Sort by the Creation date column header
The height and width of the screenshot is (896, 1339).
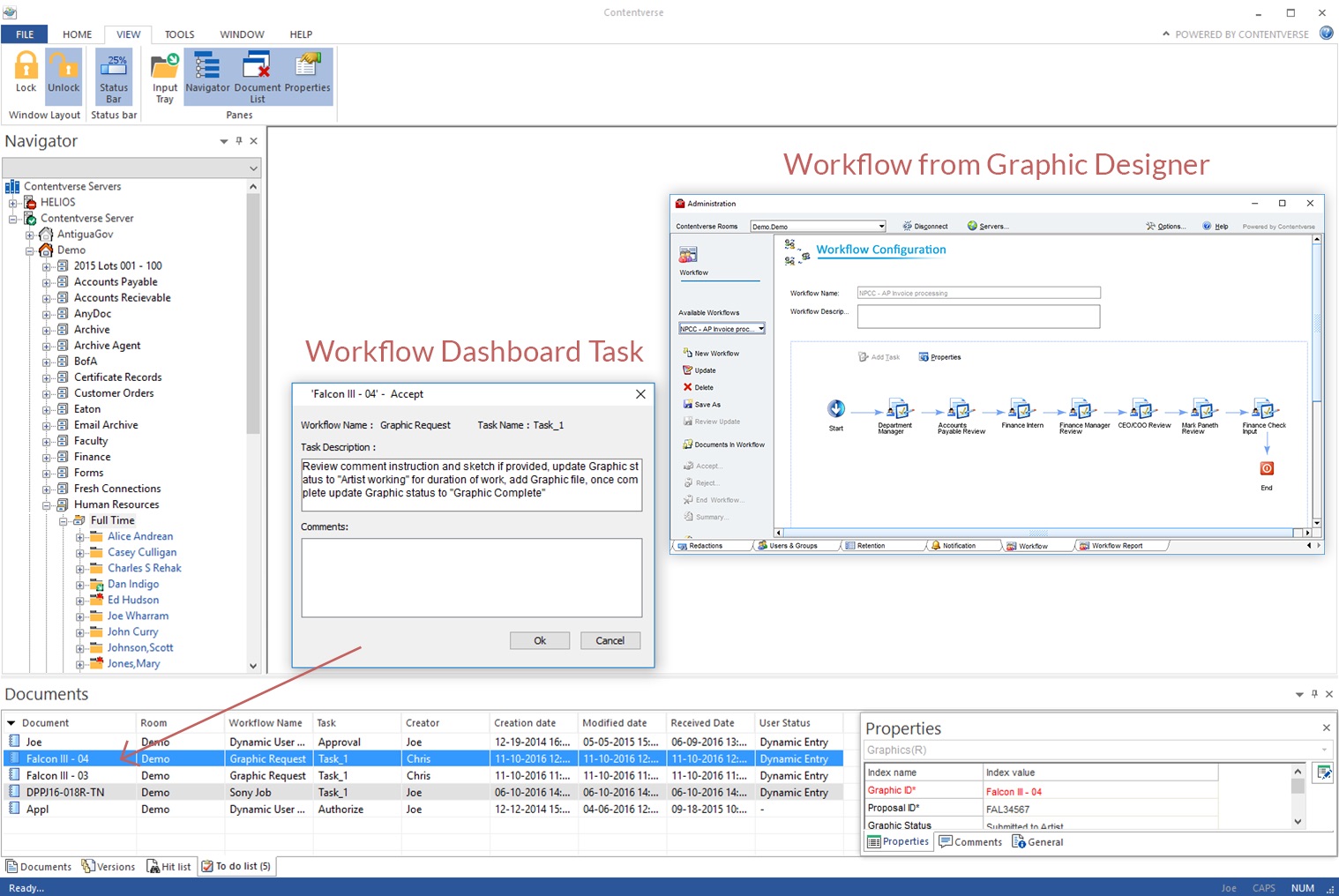pyautogui.click(x=533, y=723)
